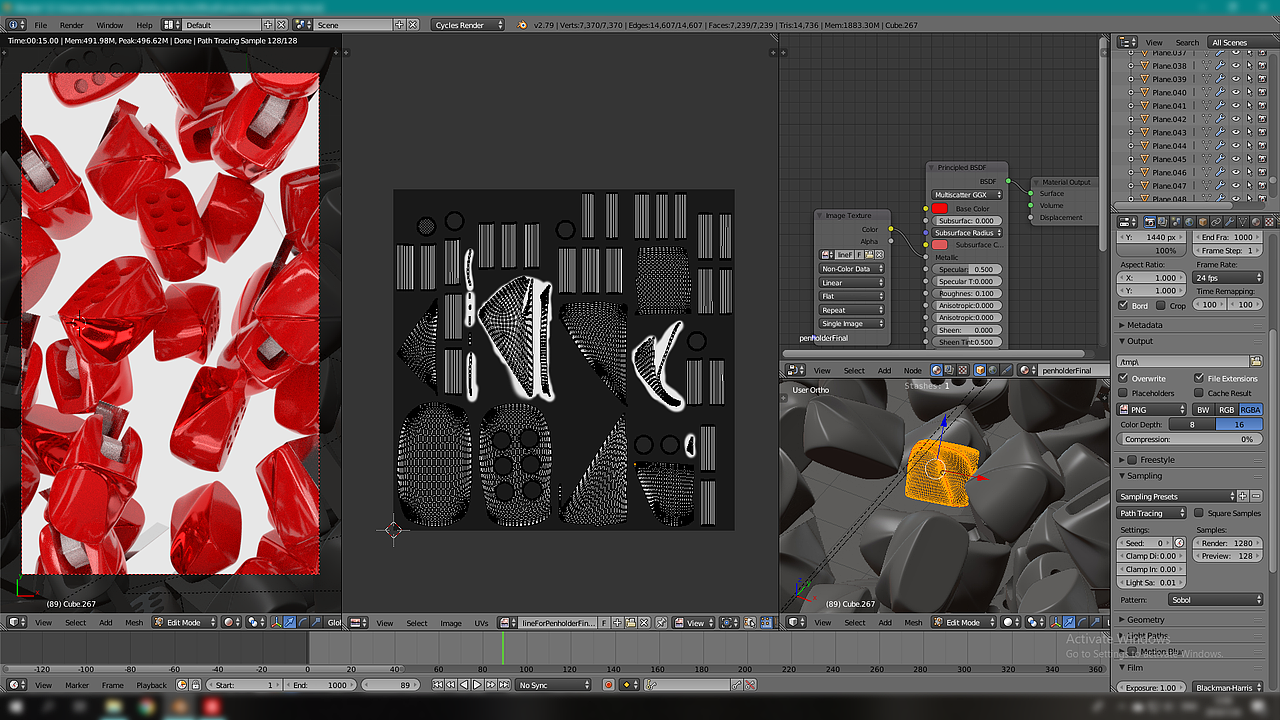This screenshot has width=1280, height=720.
Task: Open the UVs menu in image editor
Action: [x=482, y=623]
